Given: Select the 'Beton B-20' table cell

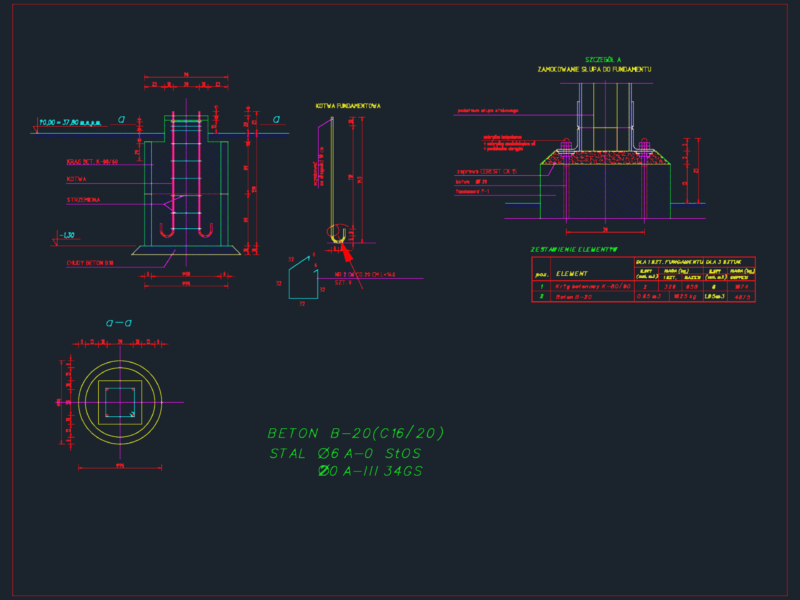Looking at the screenshot, I should tap(573, 296).
